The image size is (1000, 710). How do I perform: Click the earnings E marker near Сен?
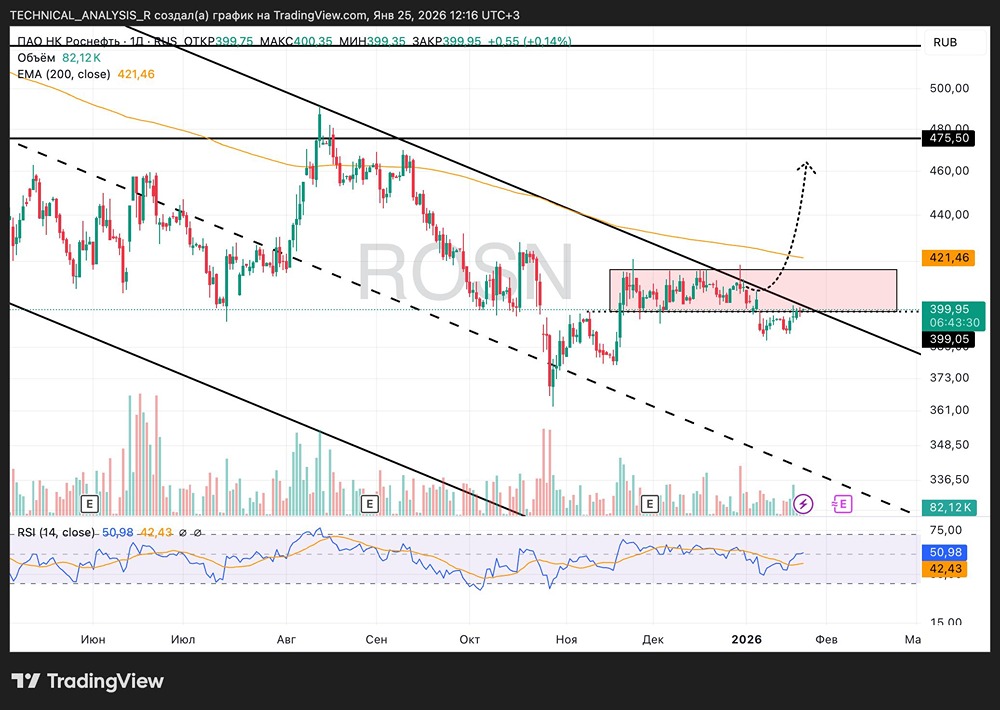coord(369,504)
